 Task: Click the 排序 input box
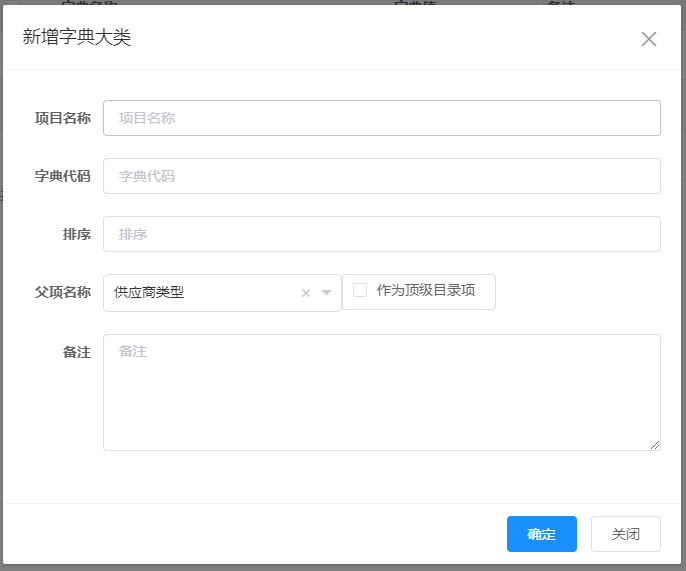pos(382,234)
